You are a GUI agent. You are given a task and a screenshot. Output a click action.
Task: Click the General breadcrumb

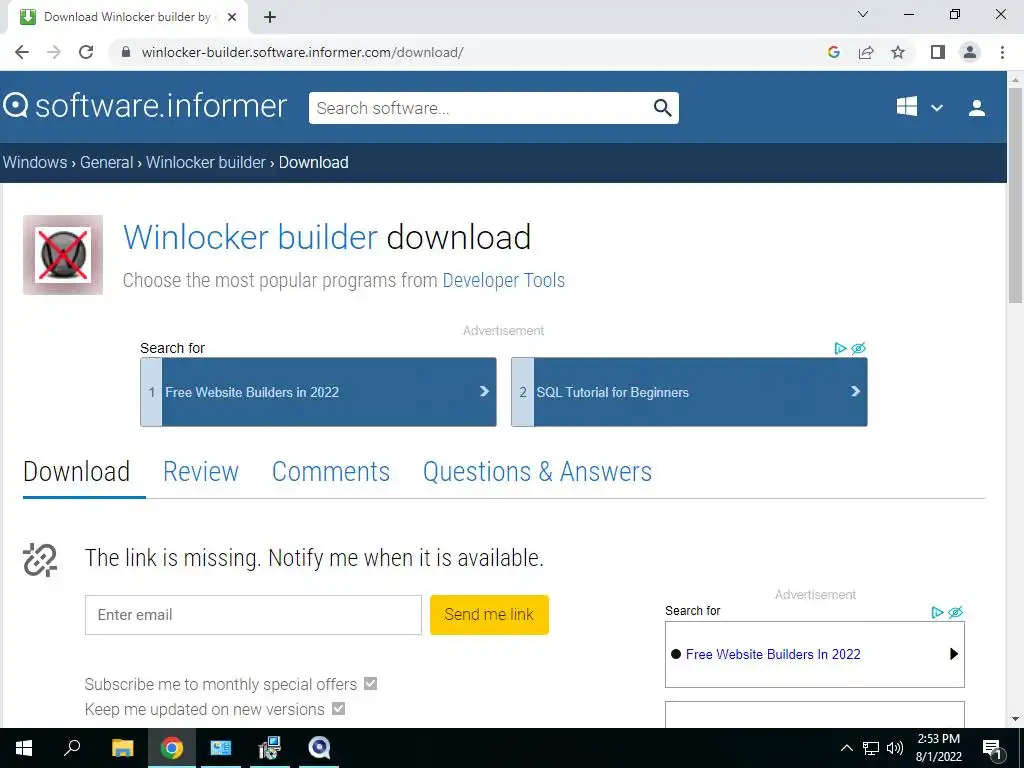point(106,162)
